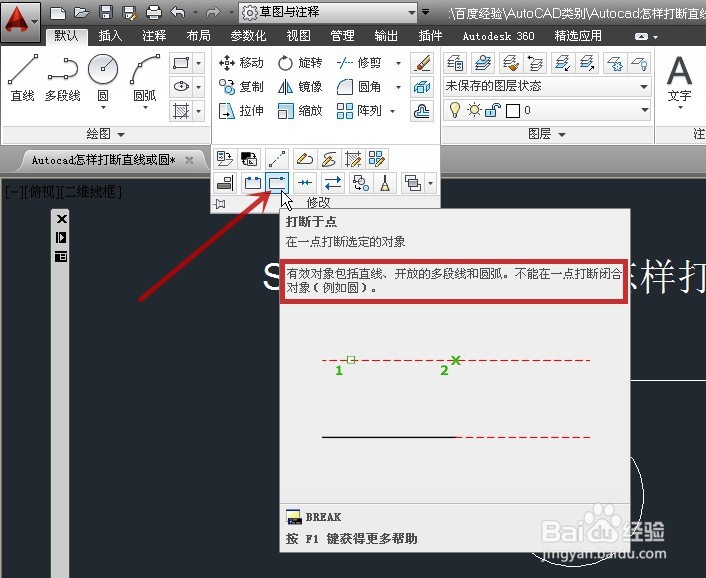This screenshot has width=706, height=578.
Task: Click the erase tool icon
Action: pyautogui.click(x=422, y=63)
